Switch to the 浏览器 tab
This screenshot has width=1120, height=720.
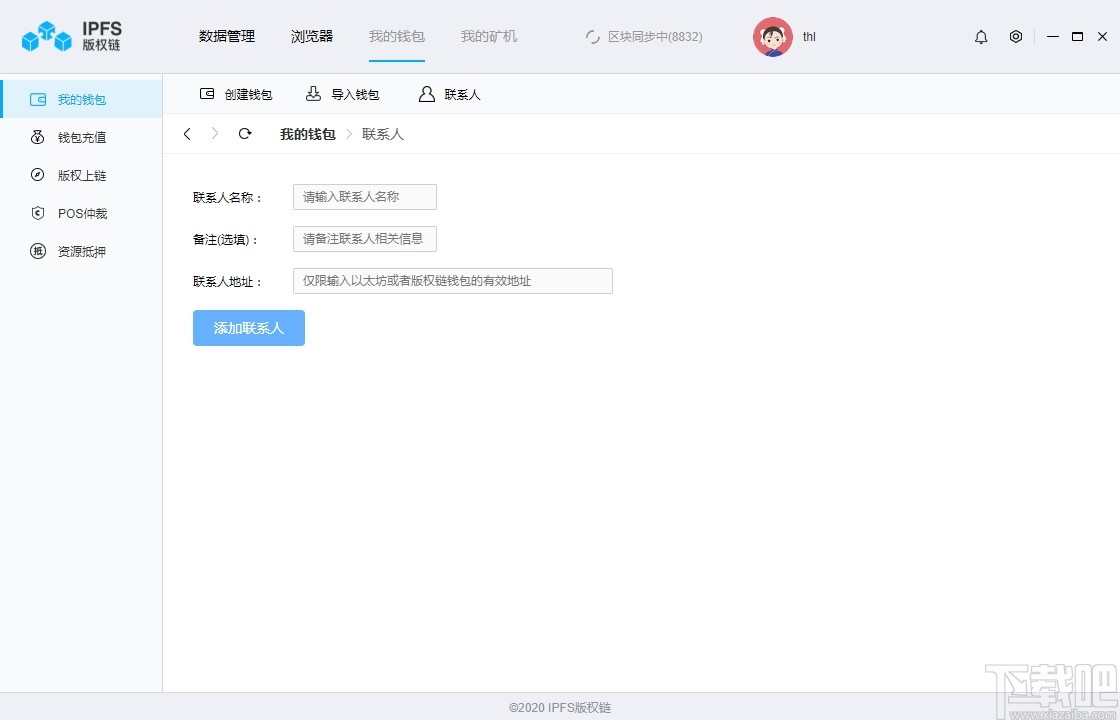click(311, 36)
